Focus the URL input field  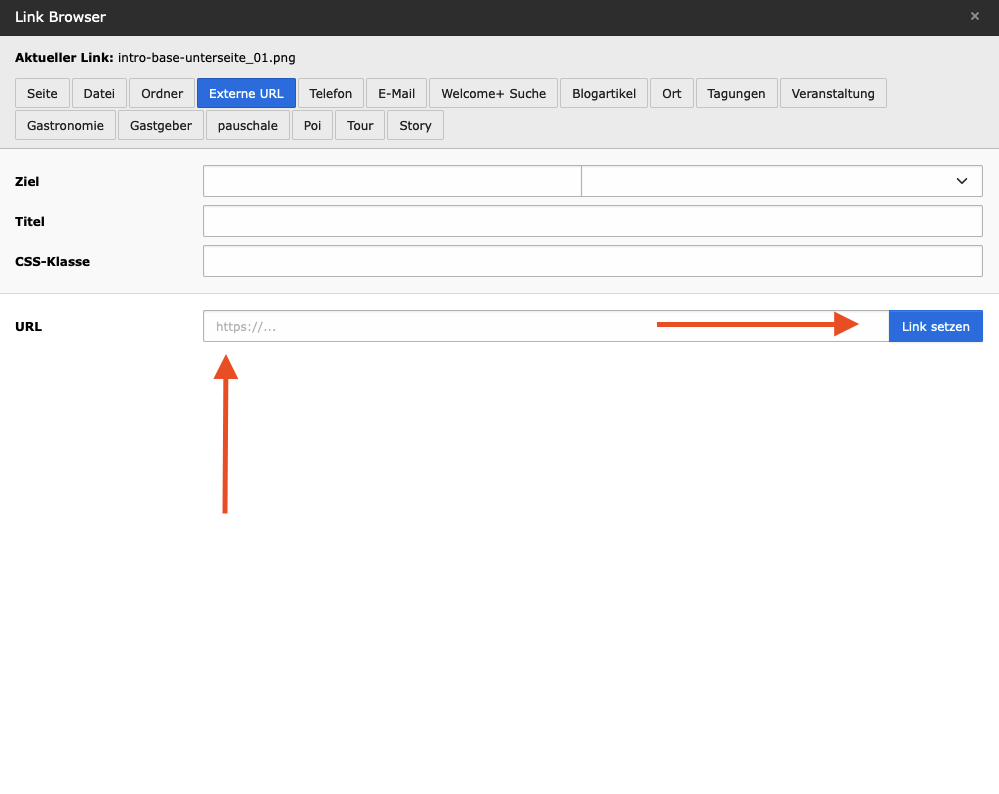point(546,326)
